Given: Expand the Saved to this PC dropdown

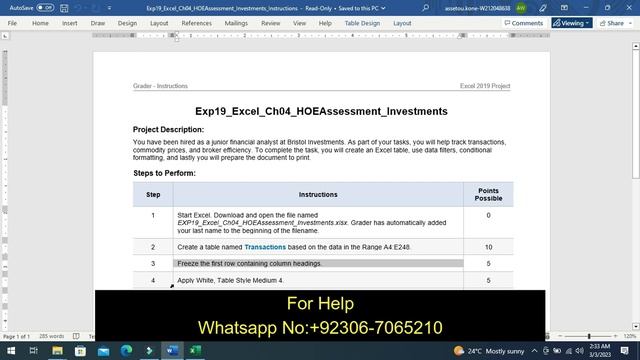Looking at the screenshot, I should click(383, 8).
